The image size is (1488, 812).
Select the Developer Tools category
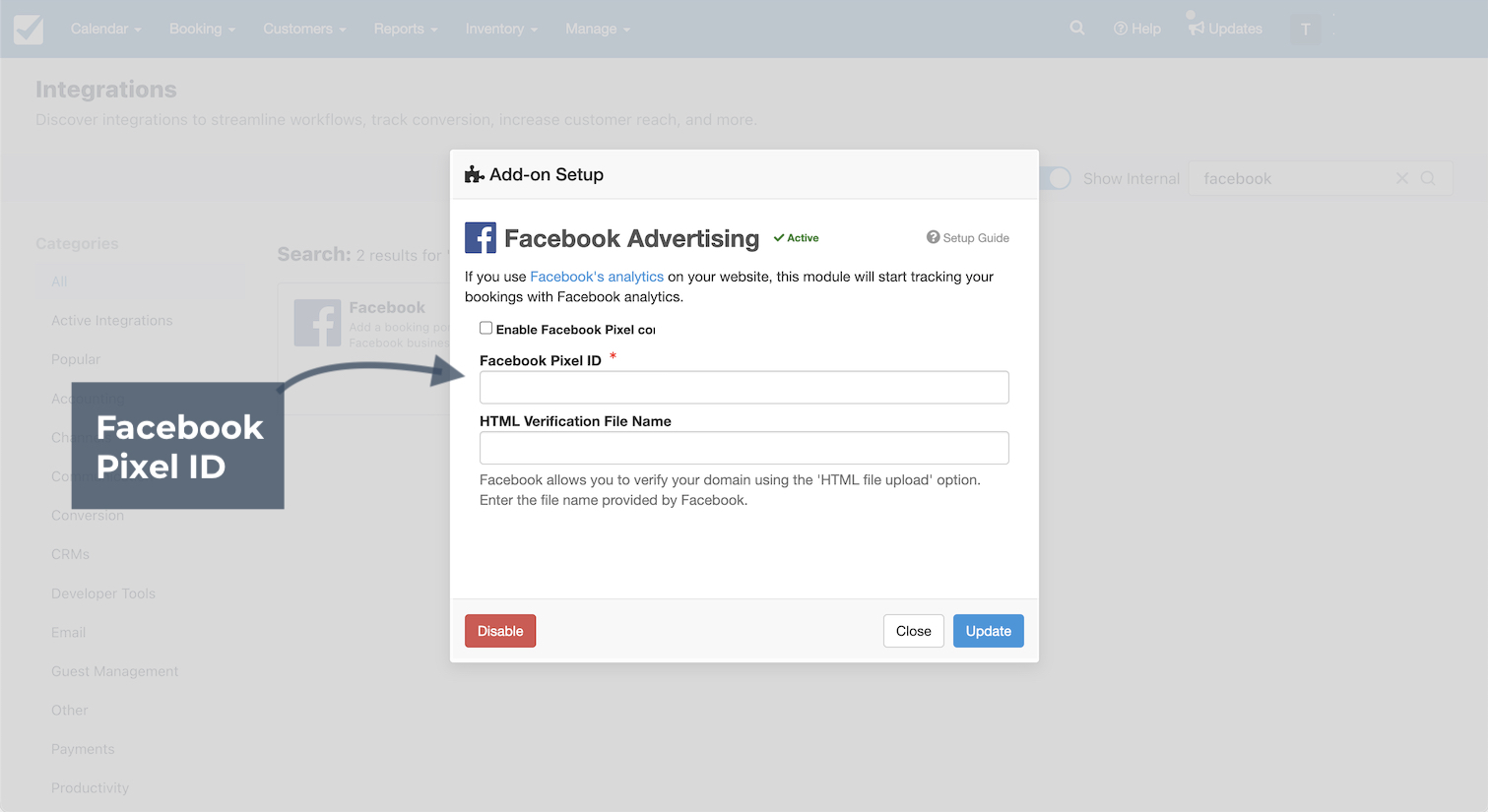click(103, 593)
